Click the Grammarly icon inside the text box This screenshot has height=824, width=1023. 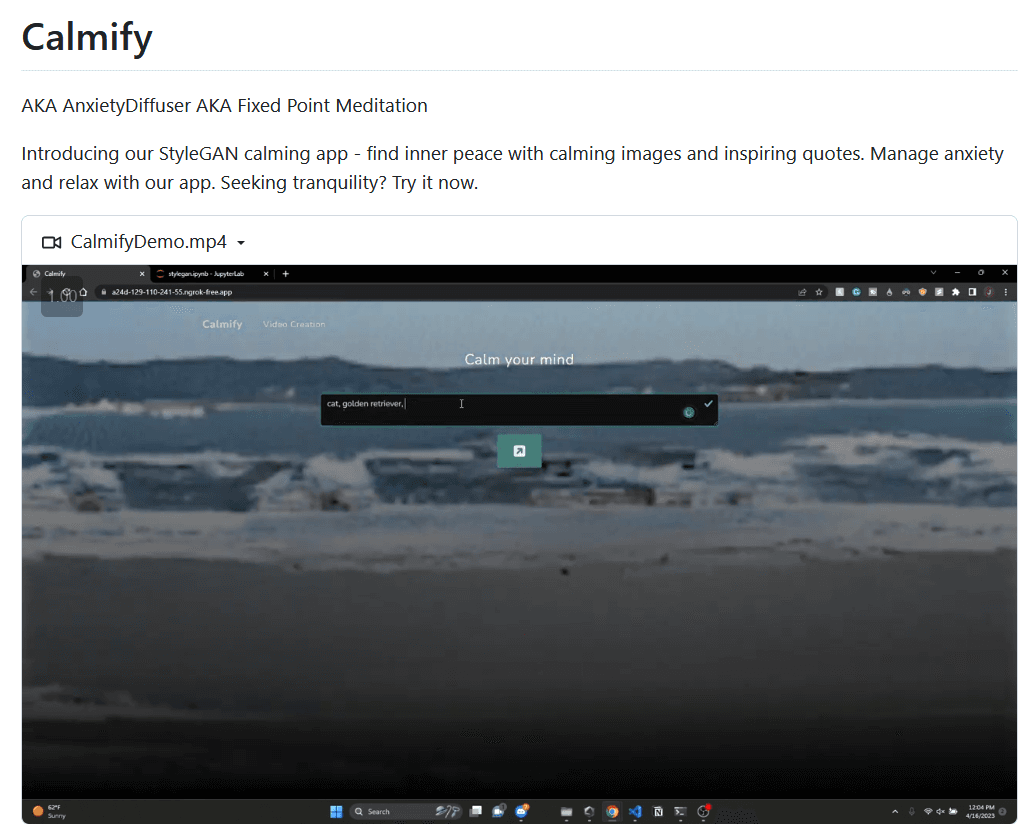coord(689,411)
